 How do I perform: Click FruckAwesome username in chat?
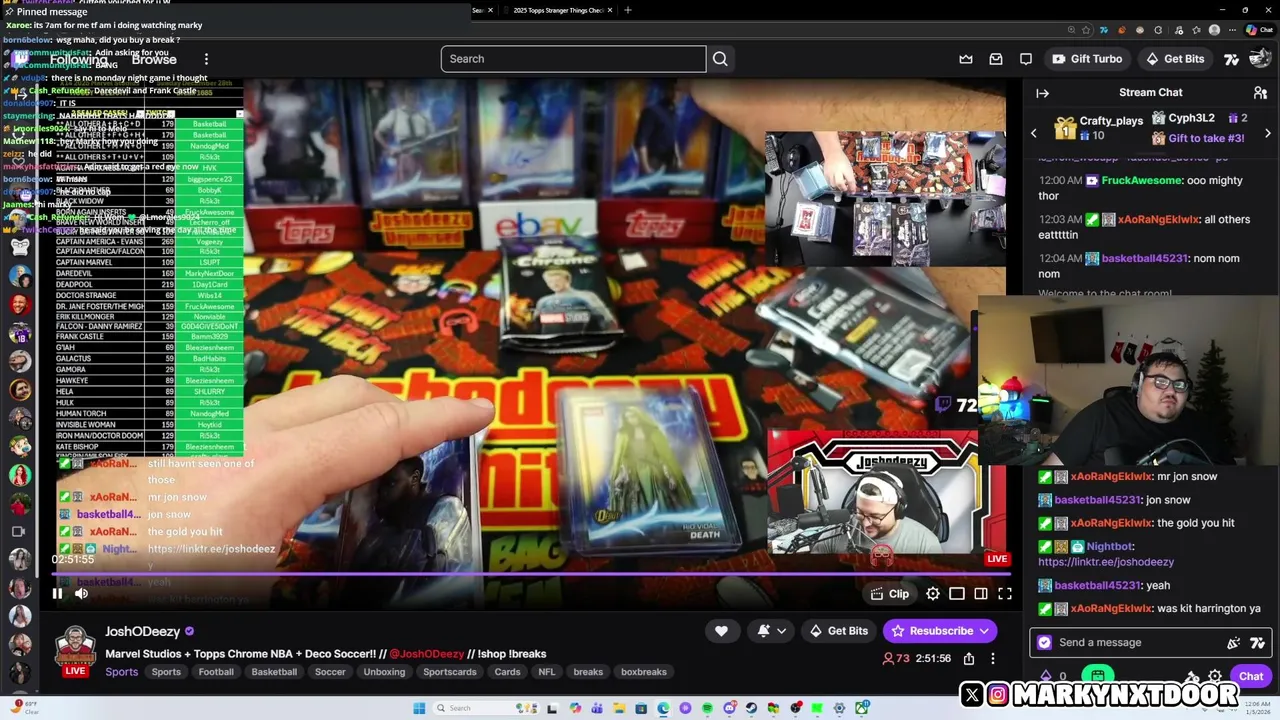pos(1142,180)
